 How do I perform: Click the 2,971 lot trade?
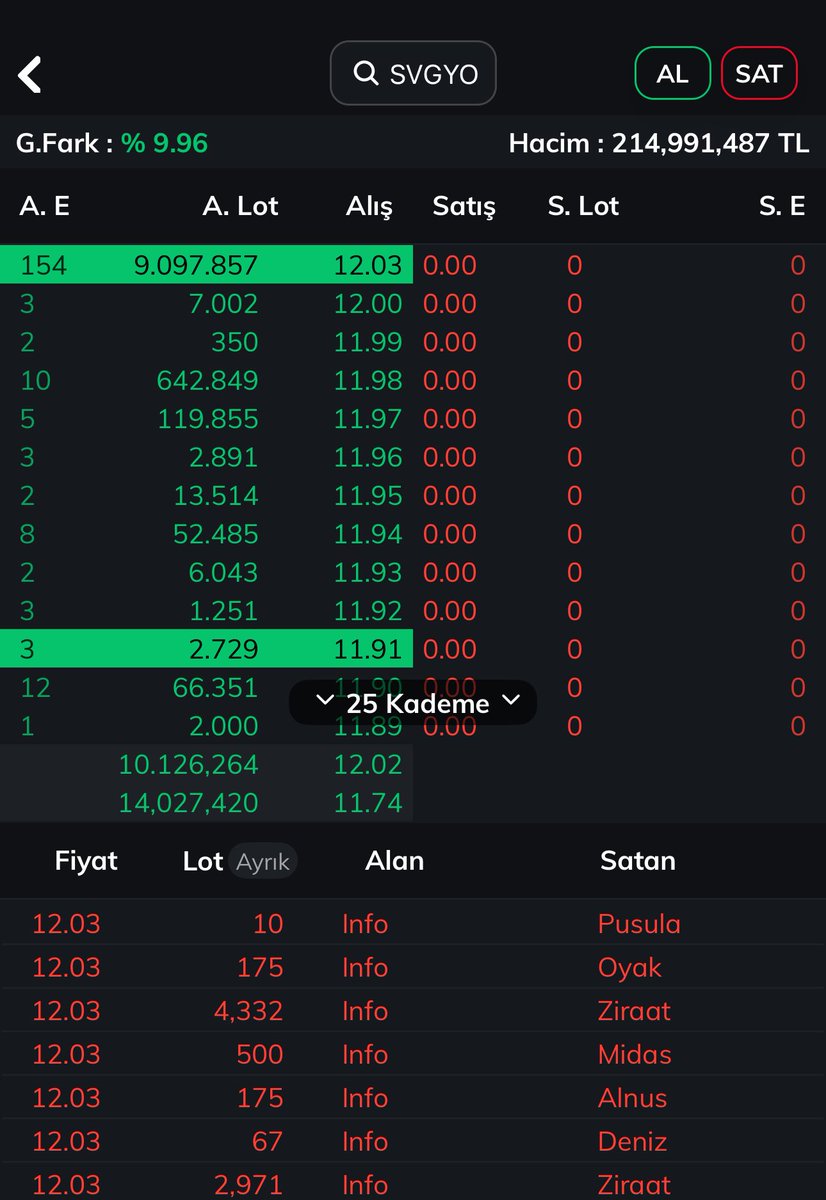point(248,1185)
